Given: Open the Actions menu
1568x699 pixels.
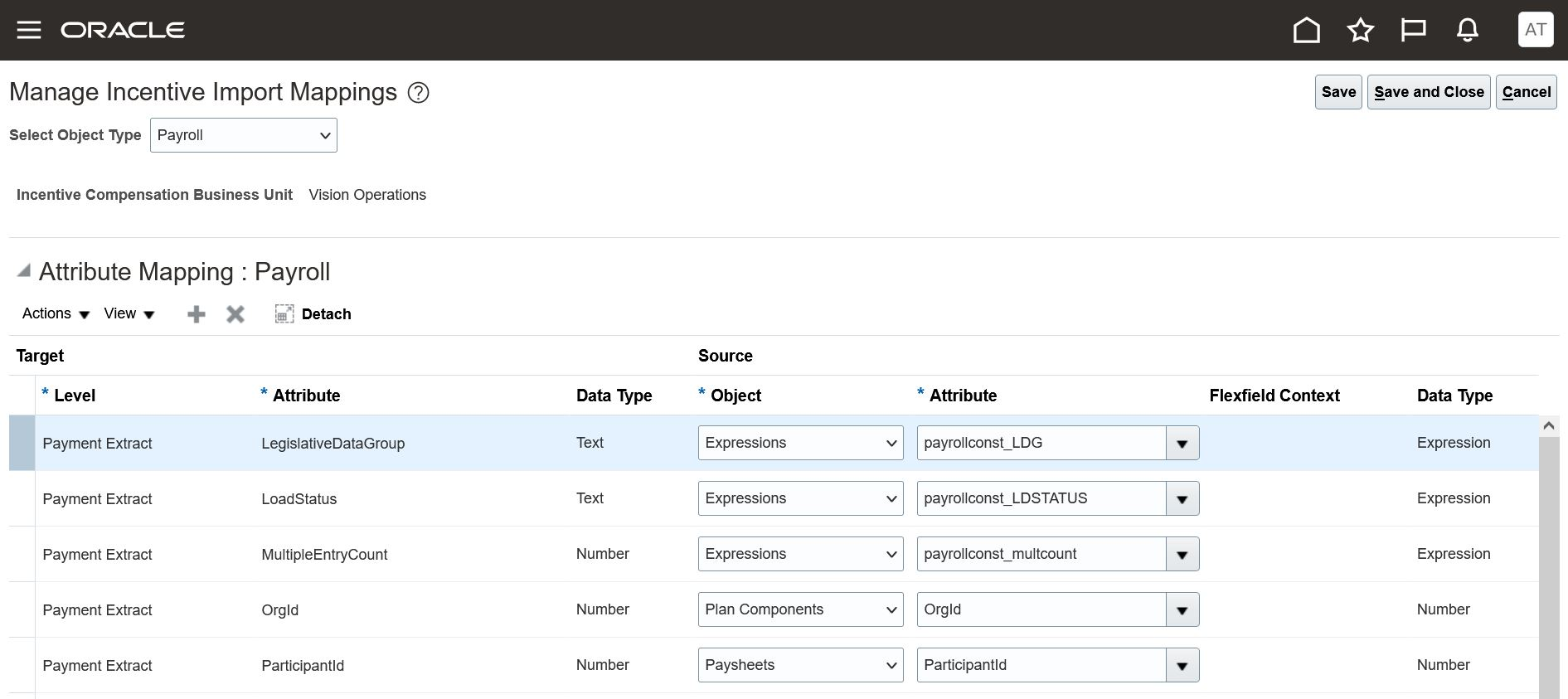Looking at the screenshot, I should [x=56, y=313].
